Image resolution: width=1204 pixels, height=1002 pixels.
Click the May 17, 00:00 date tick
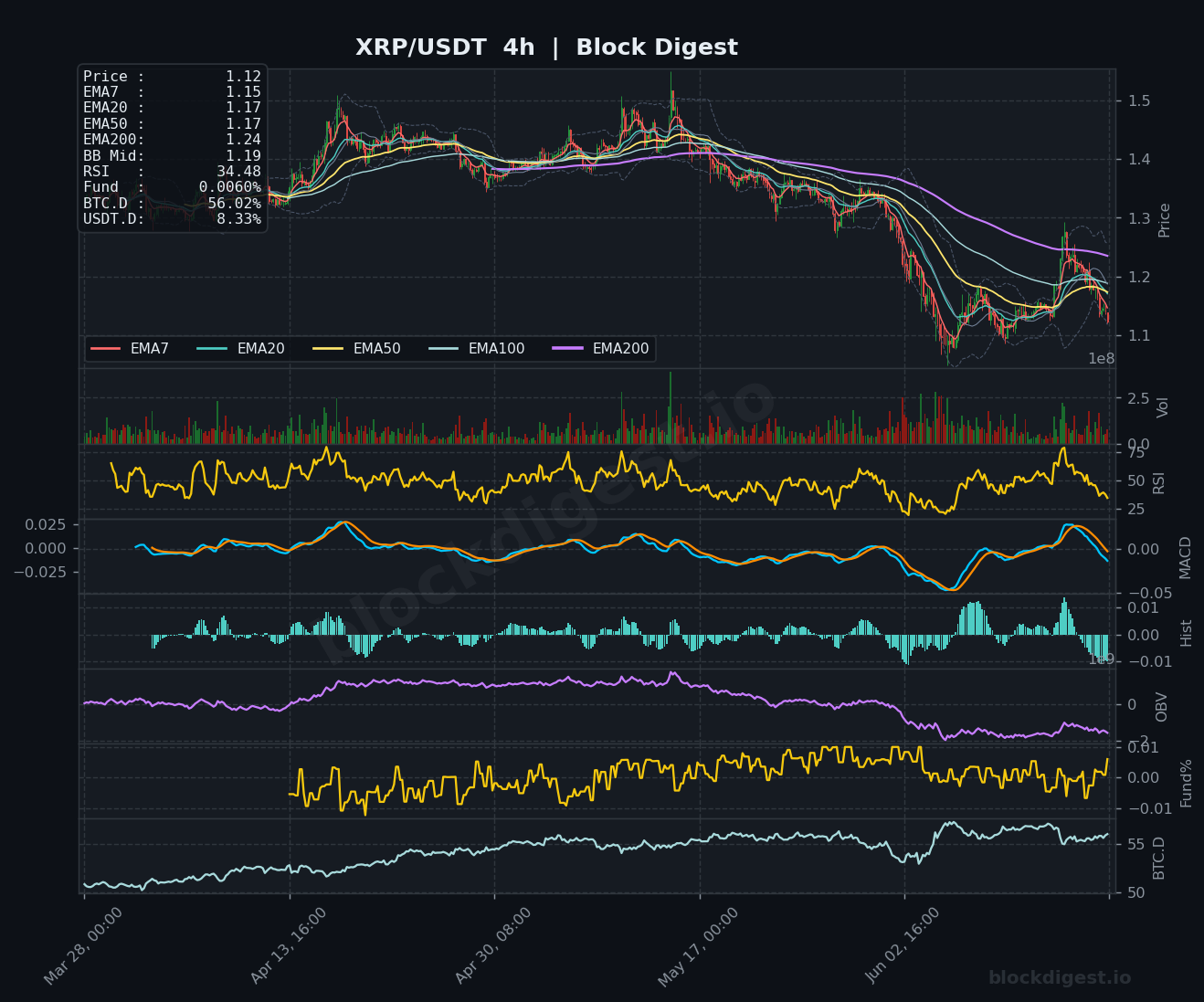[x=699, y=946]
